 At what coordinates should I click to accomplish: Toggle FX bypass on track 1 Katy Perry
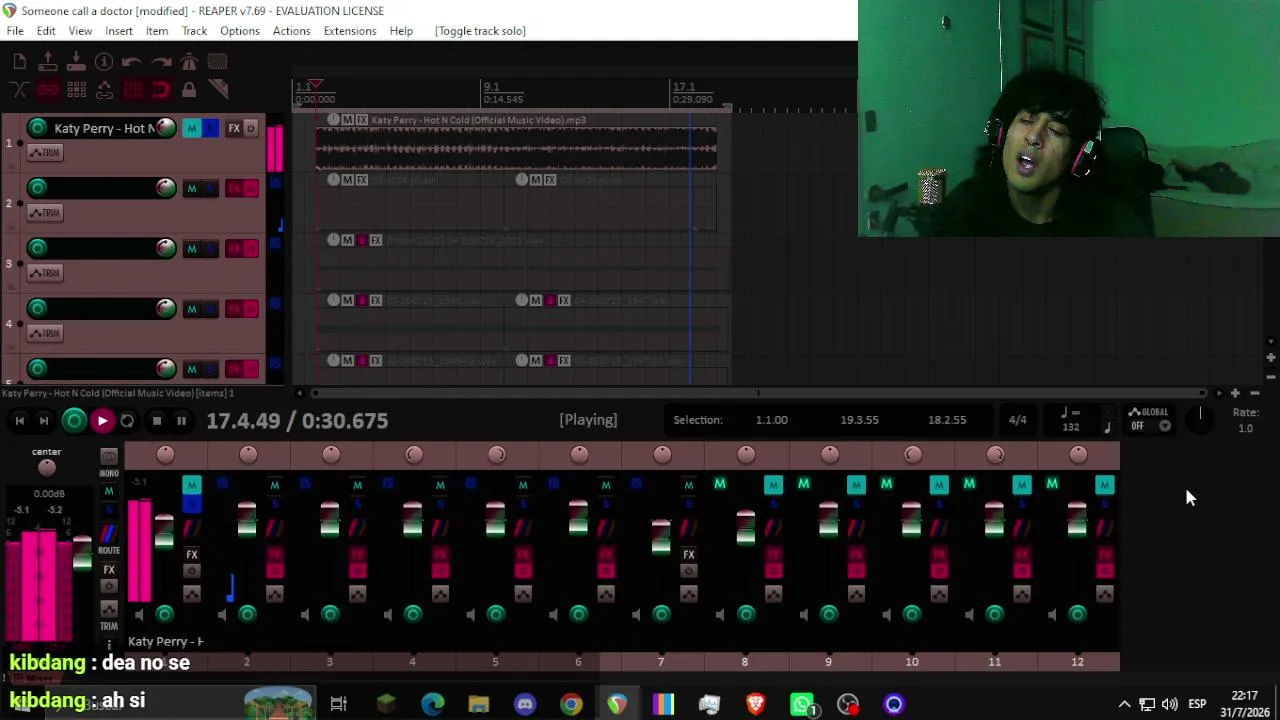click(x=251, y=128)
